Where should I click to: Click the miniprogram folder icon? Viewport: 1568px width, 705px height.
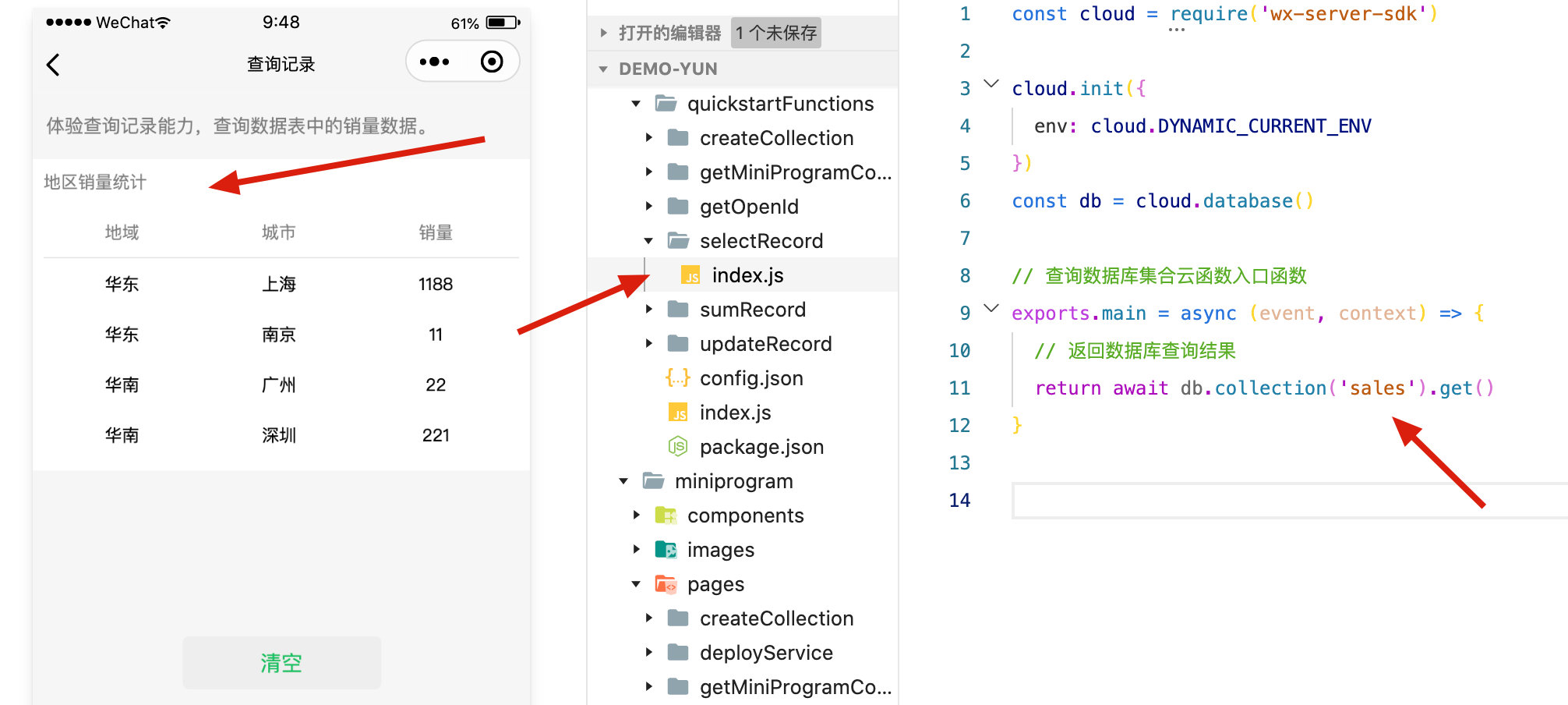653,480
